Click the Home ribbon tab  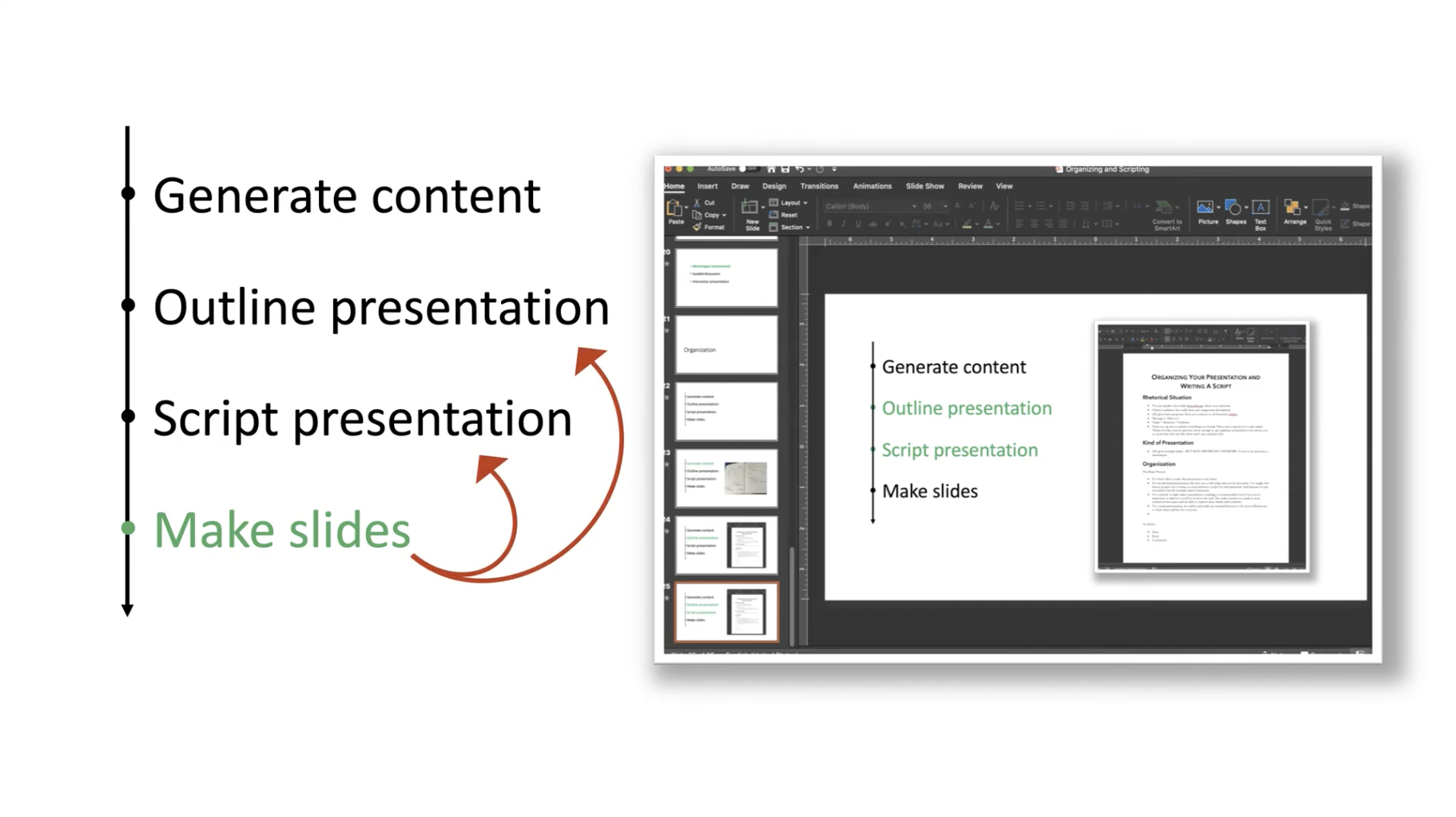point(674,186)
